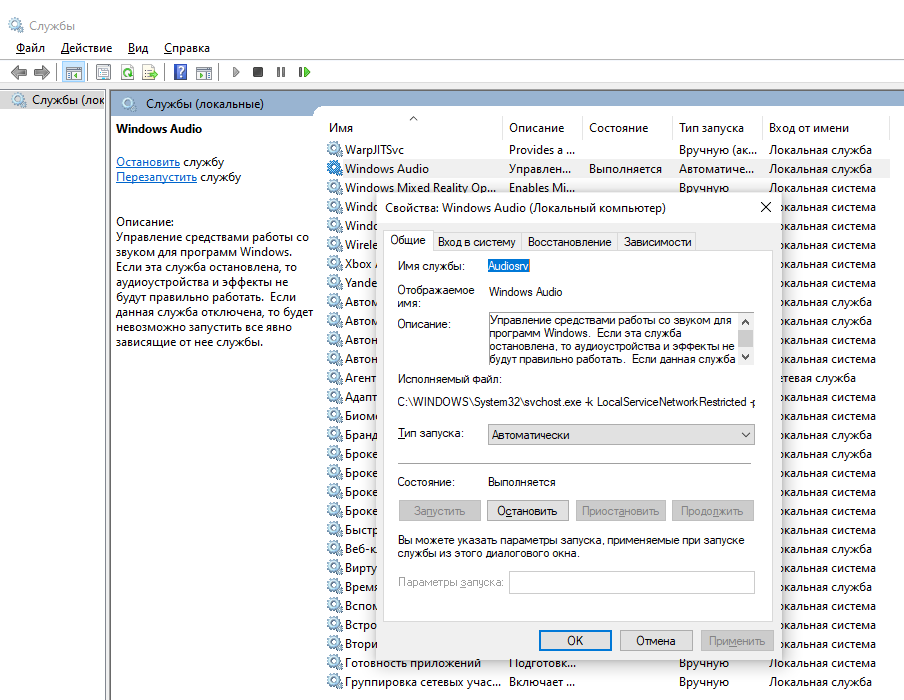Viewport: 904px width, 700px height.
Task: Click gear icon of Windows Mixed Reality row
Action: pyautogui.click(x=335, y=187)
